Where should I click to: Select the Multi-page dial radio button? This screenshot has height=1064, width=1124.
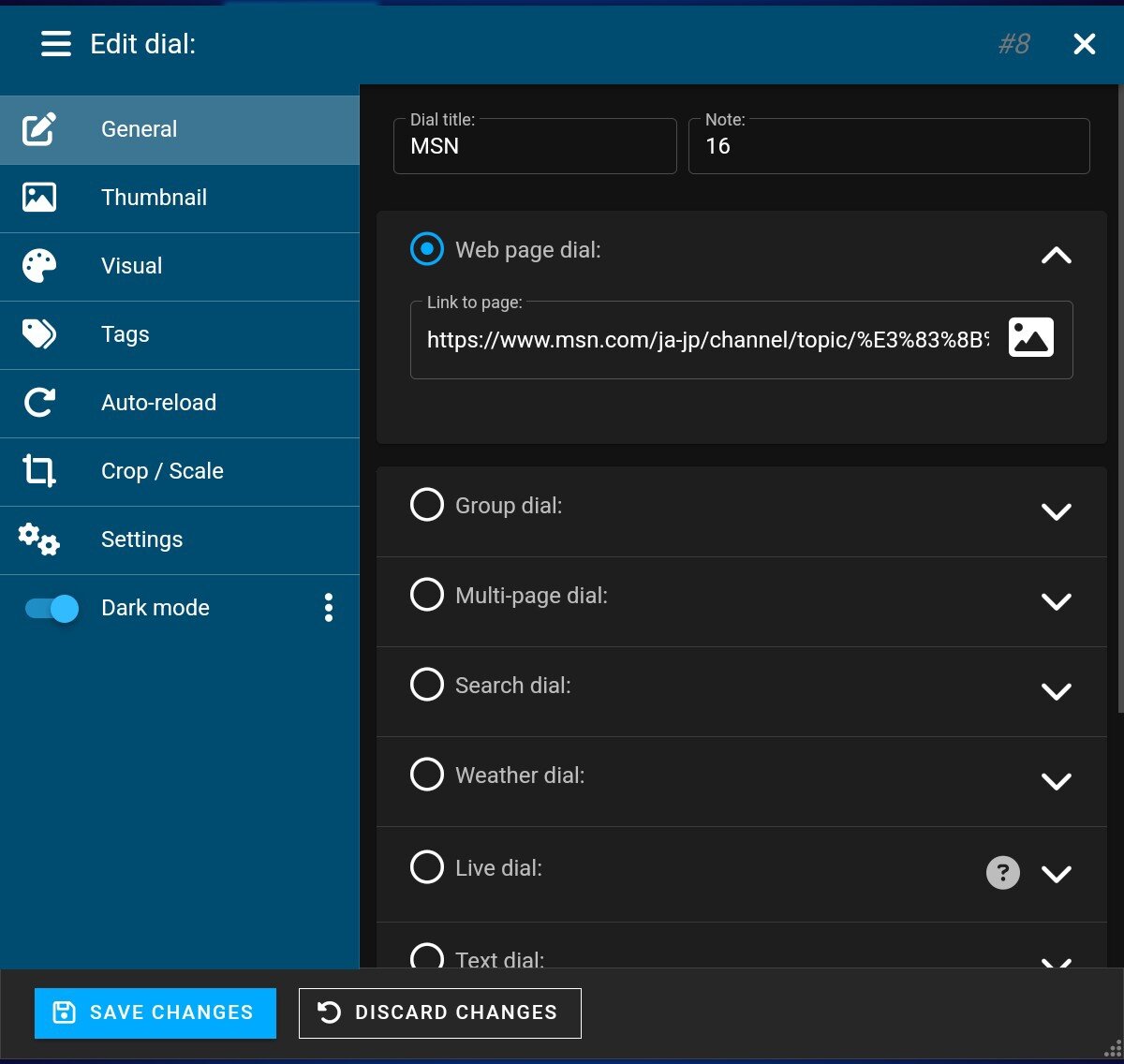pos(427,594)
